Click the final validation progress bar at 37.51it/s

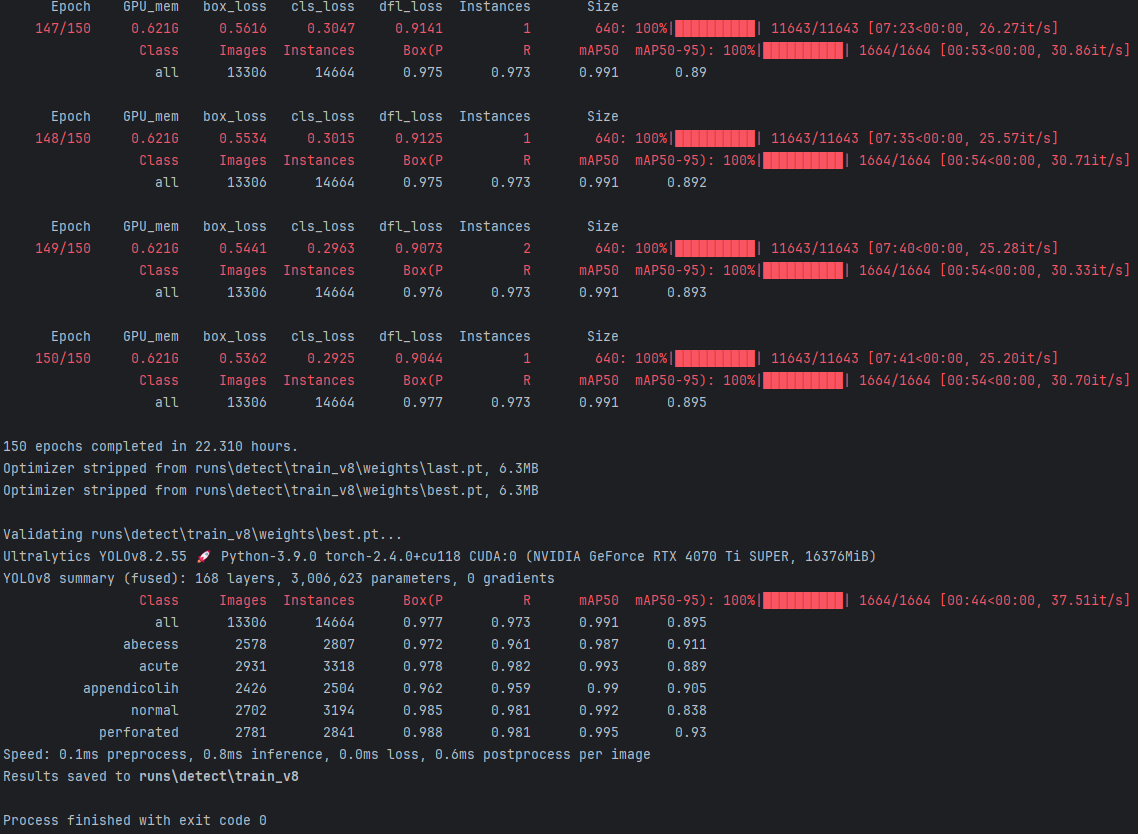803,600
